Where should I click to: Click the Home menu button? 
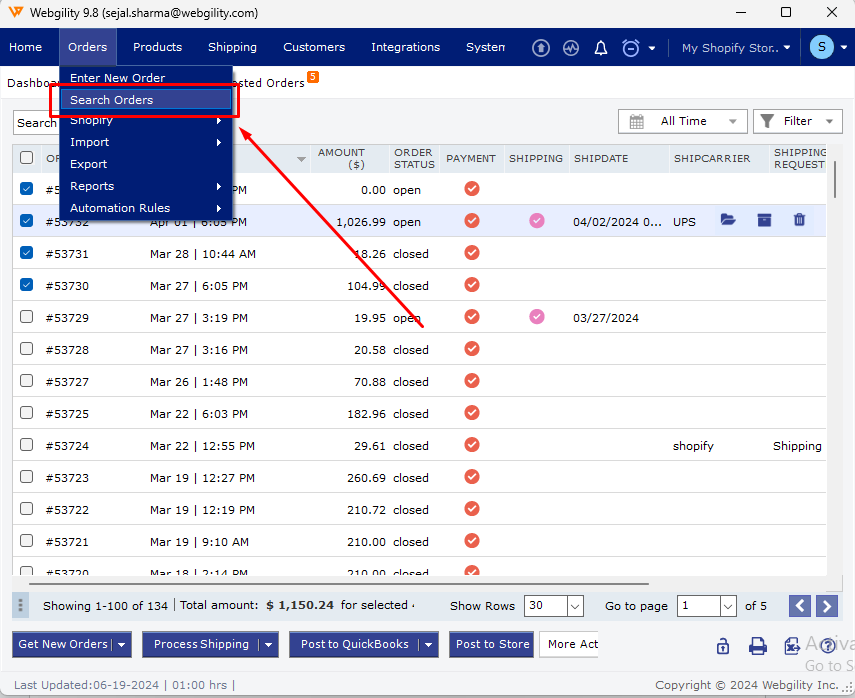(x=25, y=47)
